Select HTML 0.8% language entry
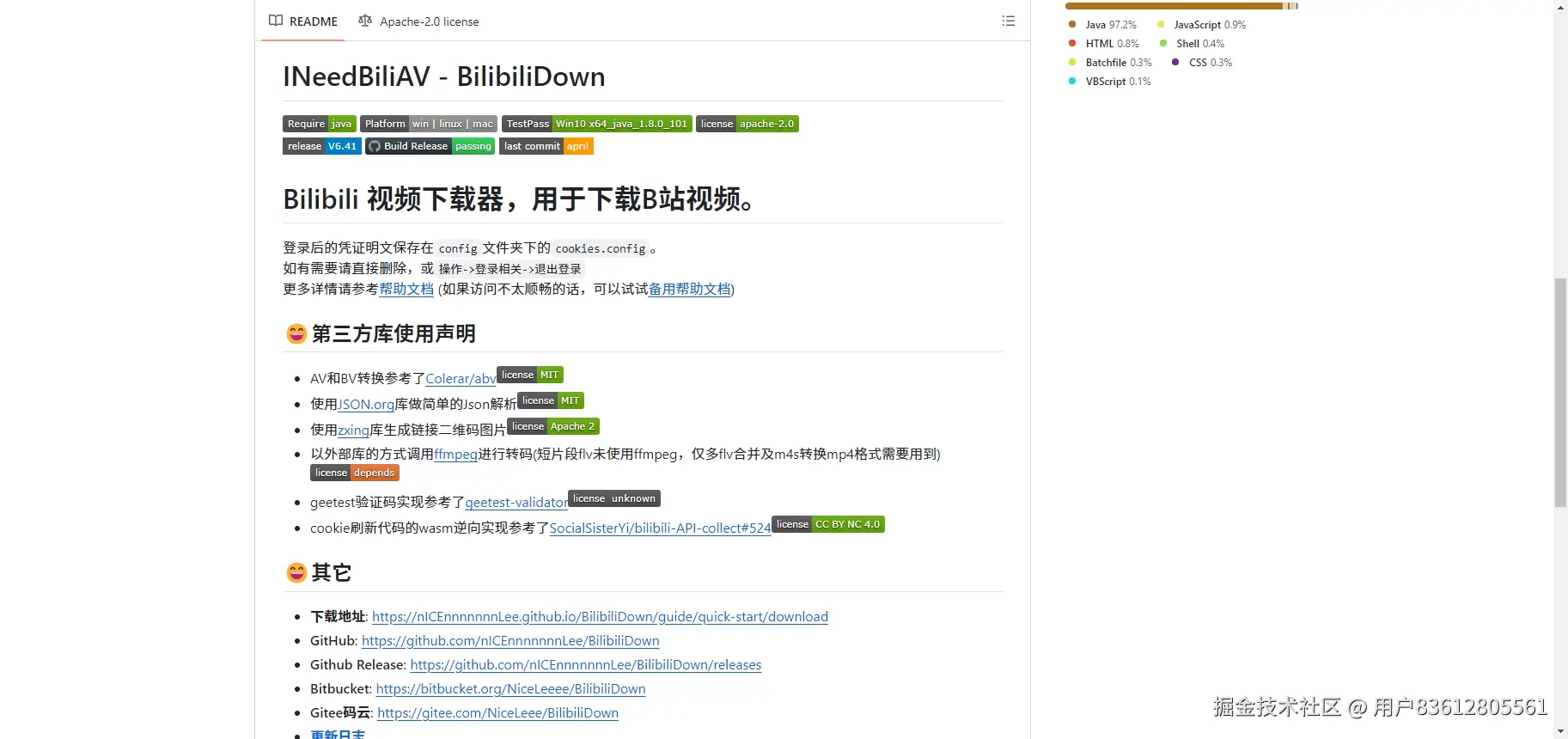Image resolution: width=1568 pixels, height=739 pixels. pyautogui.click(x=1104, y=44)
